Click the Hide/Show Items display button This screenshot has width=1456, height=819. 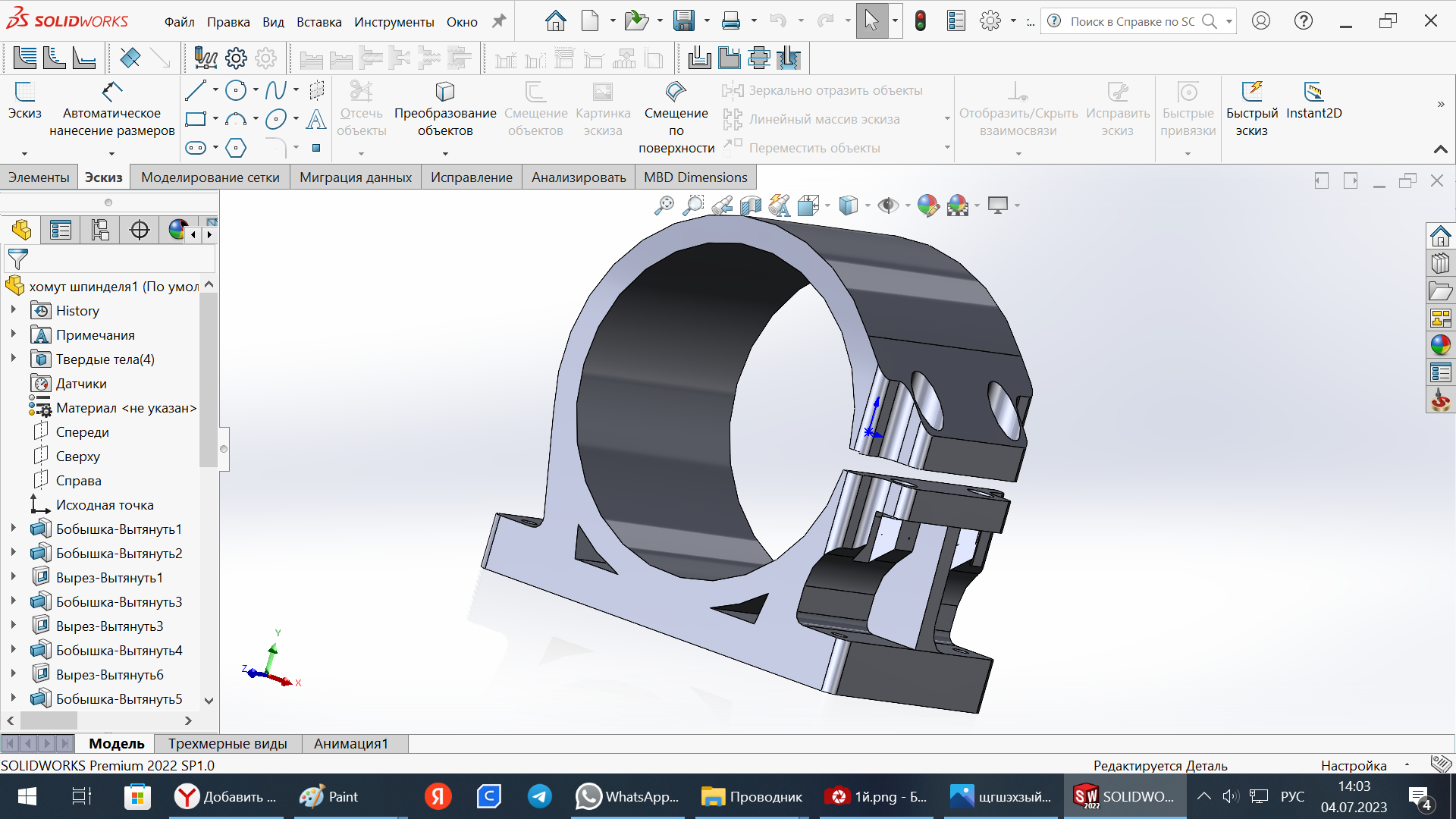point(885,205)
